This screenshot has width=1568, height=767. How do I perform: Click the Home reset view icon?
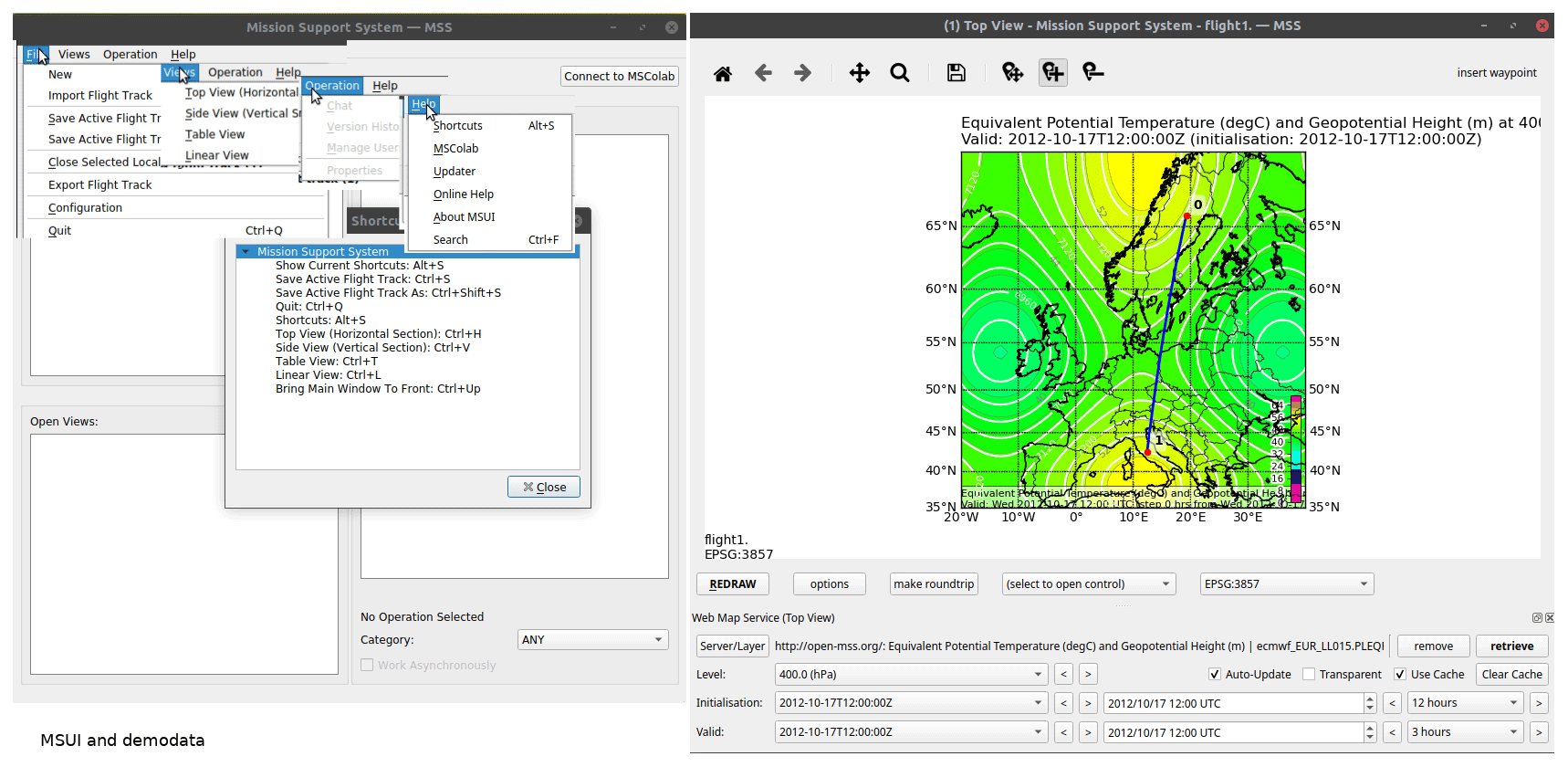(x=723, y=73)
